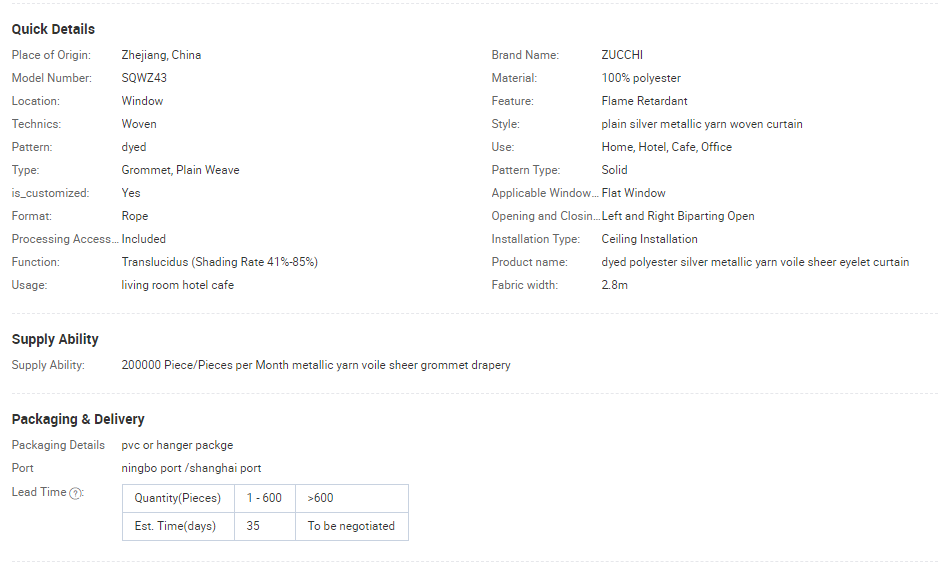Click the '35' estimated days cell

click(253, 526)
